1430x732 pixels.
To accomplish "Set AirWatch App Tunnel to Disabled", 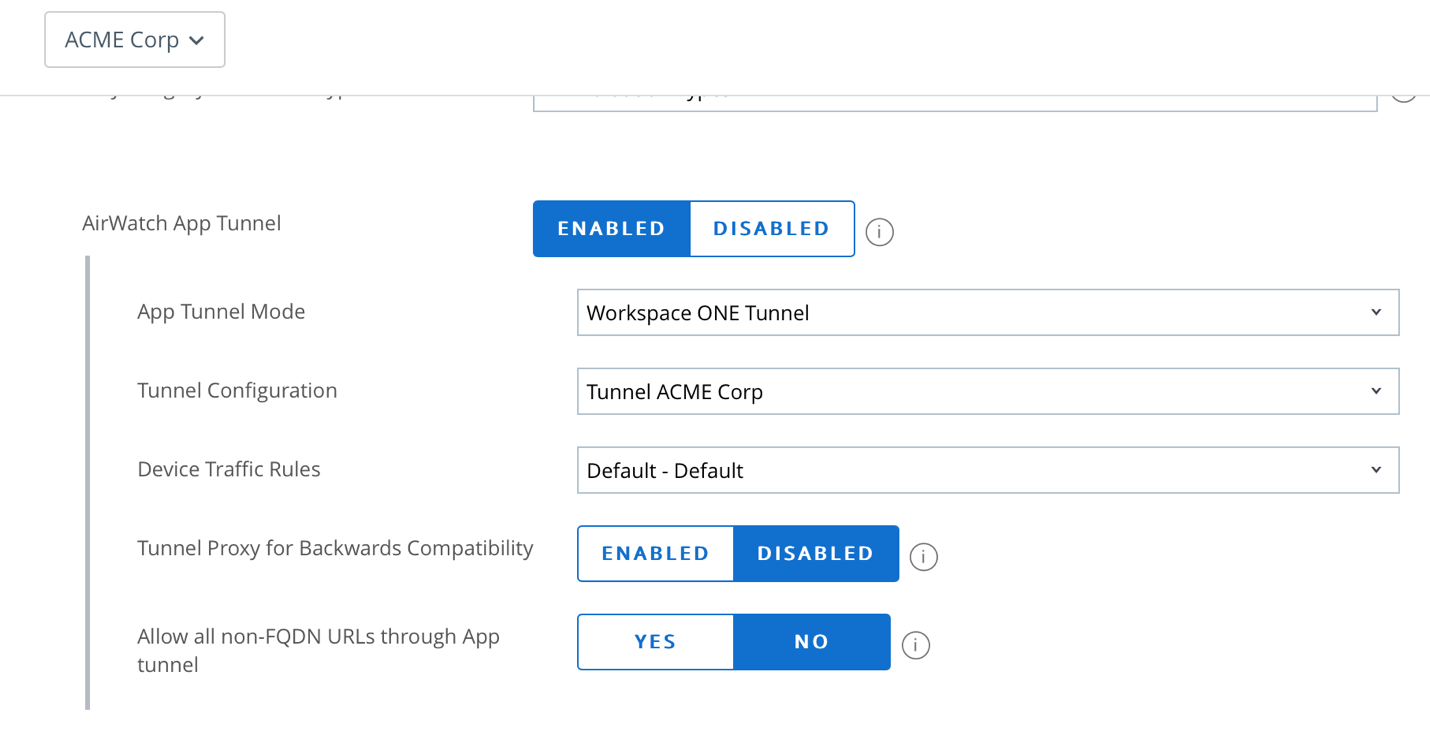I will (771, 229).
